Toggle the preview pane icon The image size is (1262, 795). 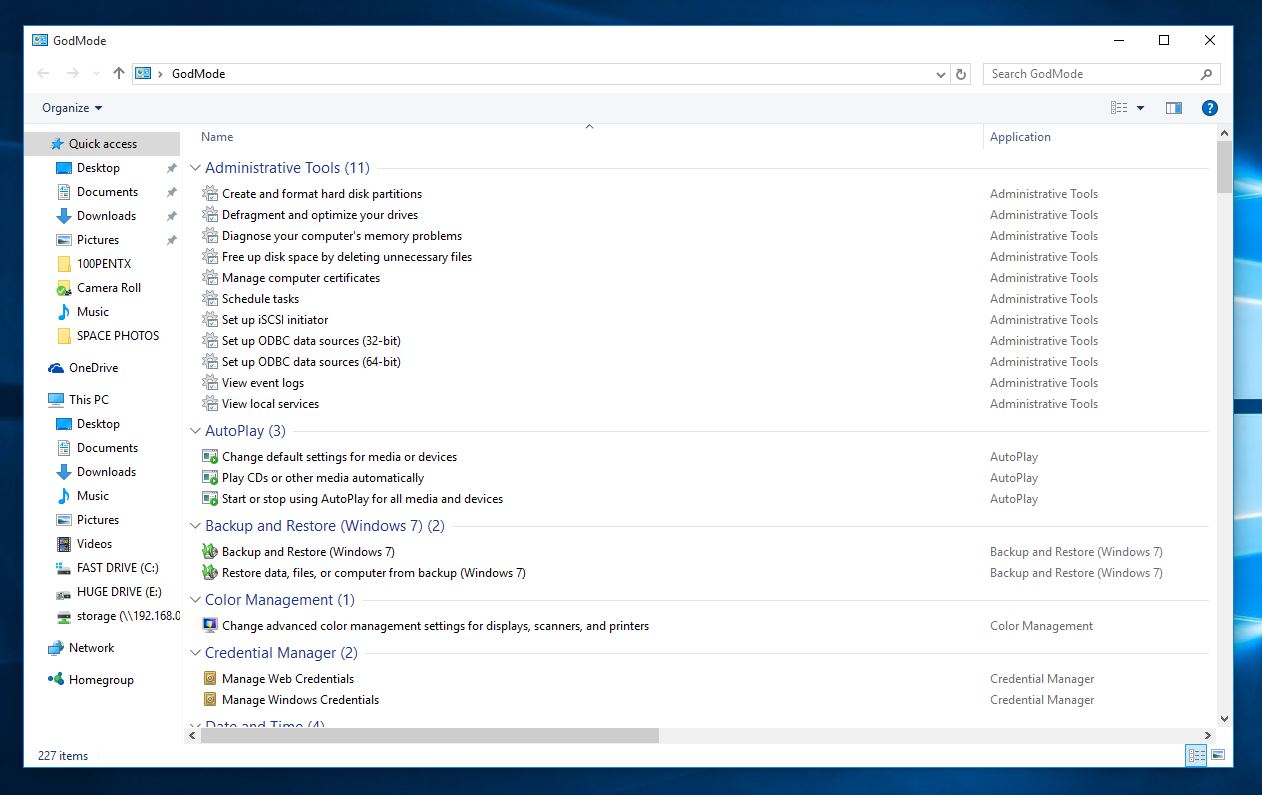click(x=1174, y=108)
